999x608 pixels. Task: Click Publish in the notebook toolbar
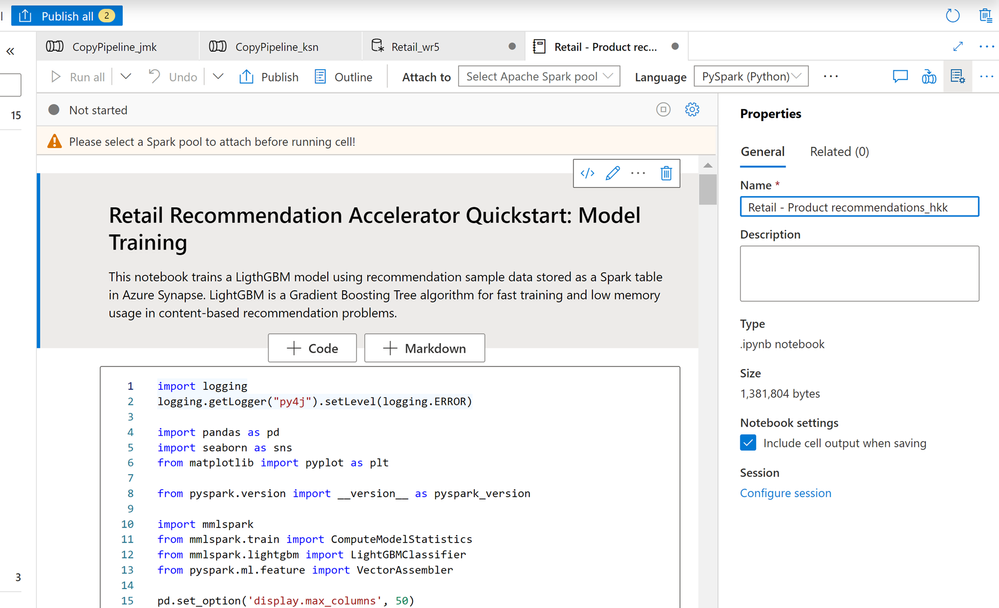[x=269, y=76]
